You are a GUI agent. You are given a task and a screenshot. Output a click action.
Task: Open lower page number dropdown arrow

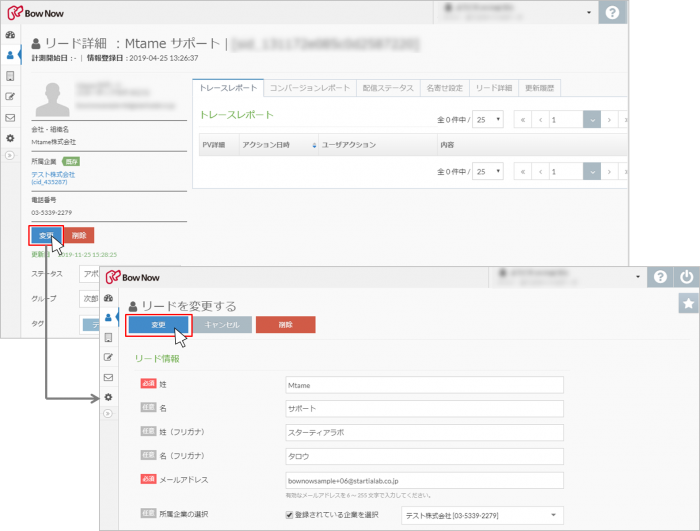click(x=592, y=171)
